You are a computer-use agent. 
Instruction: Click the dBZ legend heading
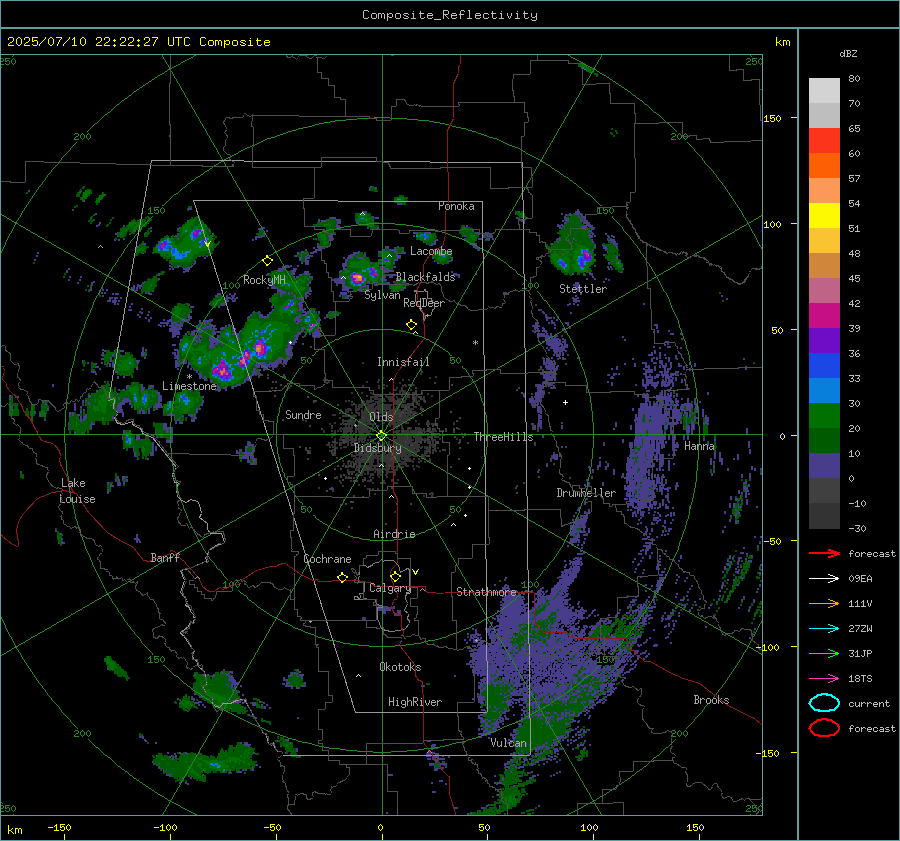click(x=848, y=53)
